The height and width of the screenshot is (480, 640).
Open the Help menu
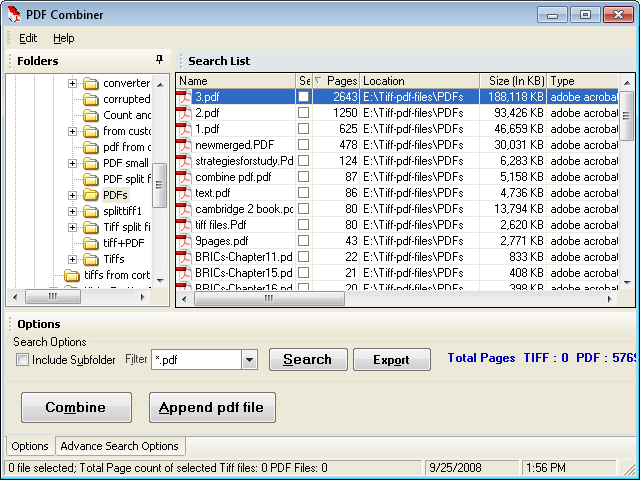[64, 38]
